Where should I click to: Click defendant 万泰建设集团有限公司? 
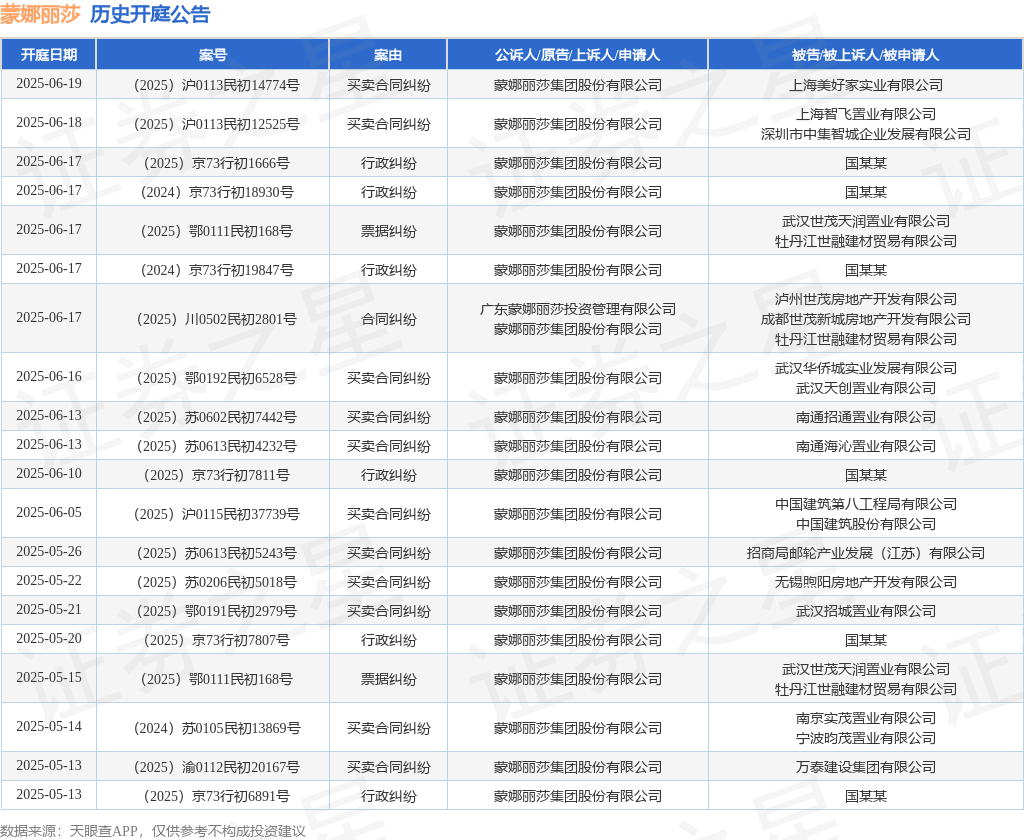pyautogui.click(x=866, y=767)
